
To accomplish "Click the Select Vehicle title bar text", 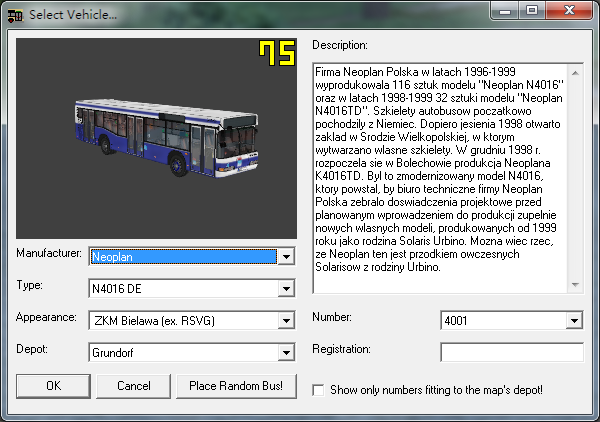I will coord(72,14).
